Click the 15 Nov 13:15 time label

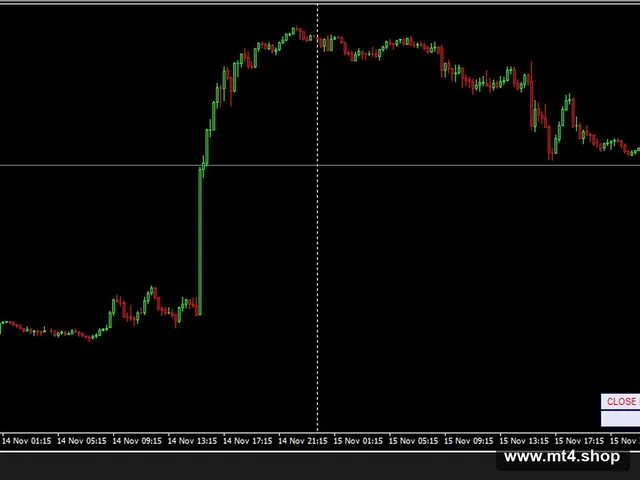click(524, 441)
